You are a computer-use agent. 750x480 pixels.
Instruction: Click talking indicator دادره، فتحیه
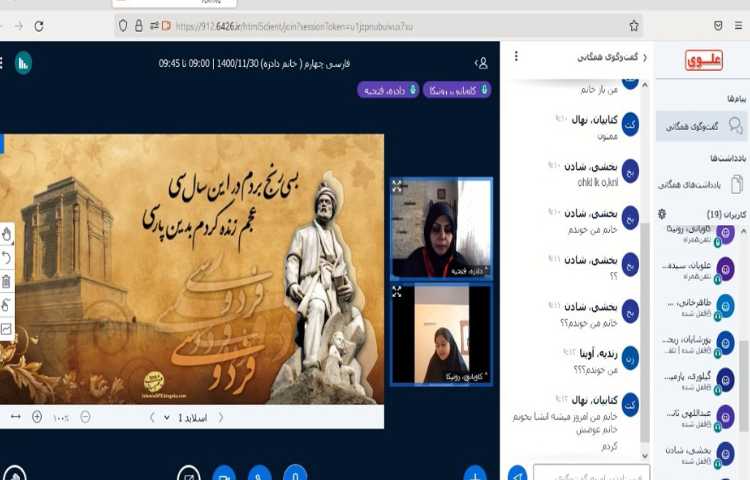(388, 90)
